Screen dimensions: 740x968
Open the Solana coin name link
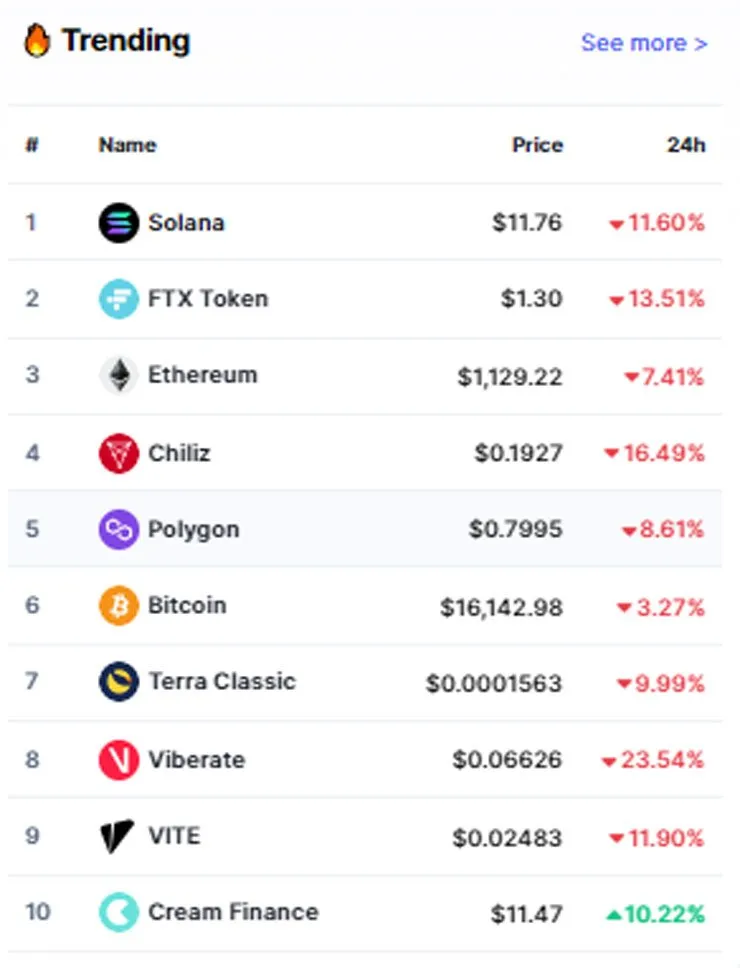(186, 222)
